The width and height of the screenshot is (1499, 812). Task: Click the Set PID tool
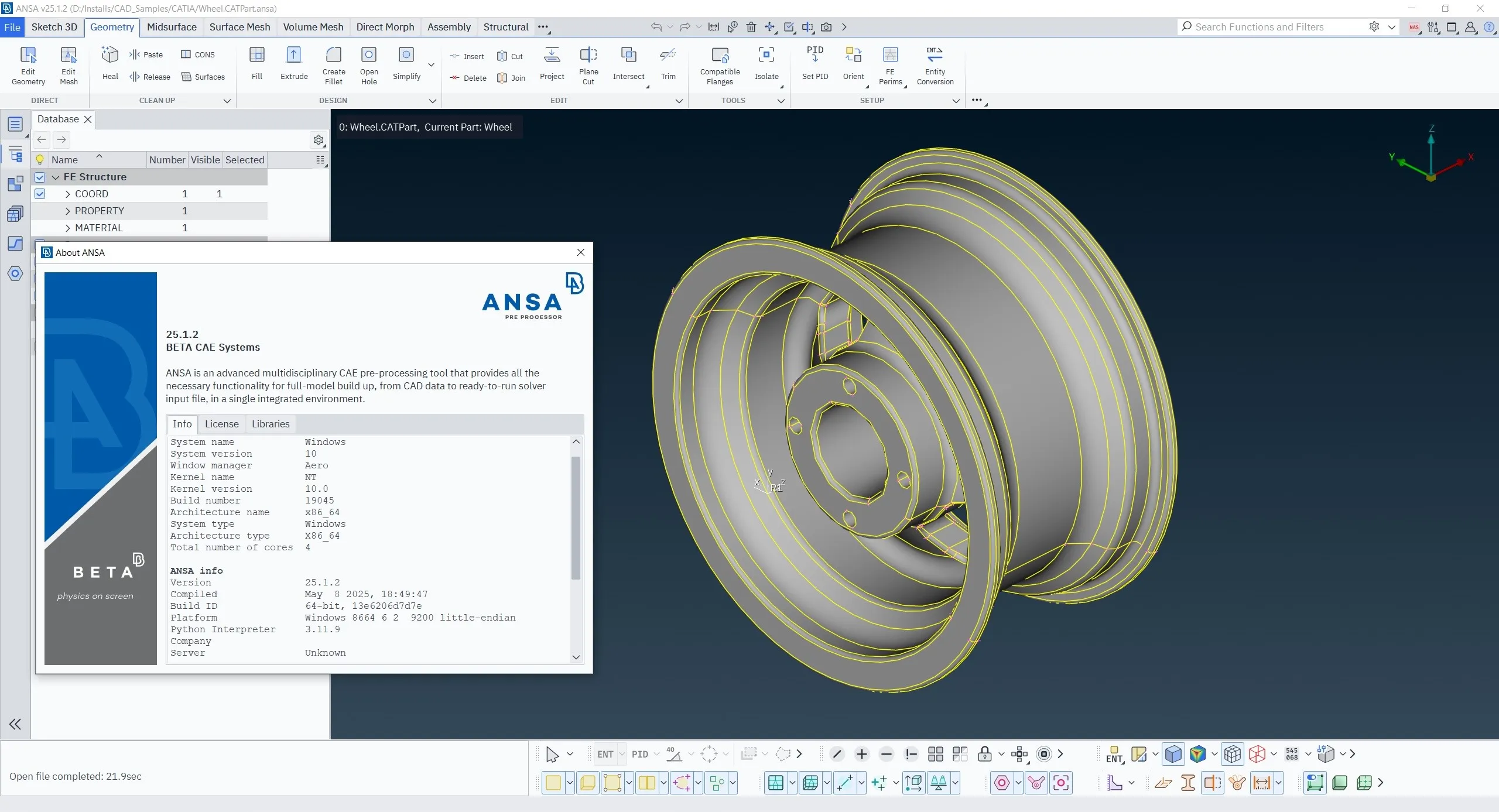(x=815, y=63)
